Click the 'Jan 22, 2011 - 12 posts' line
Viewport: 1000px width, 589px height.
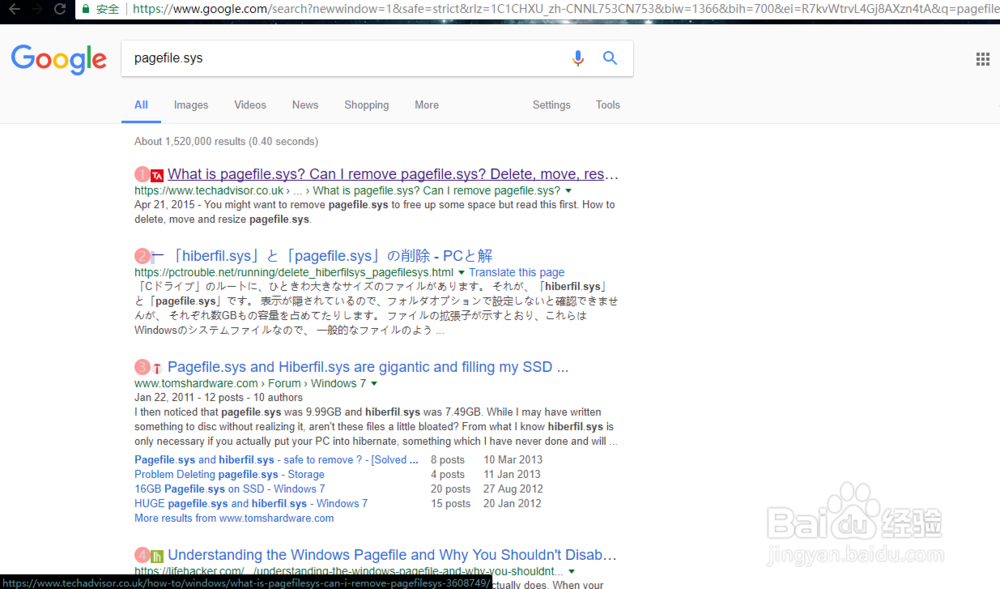tap(219, 398)
